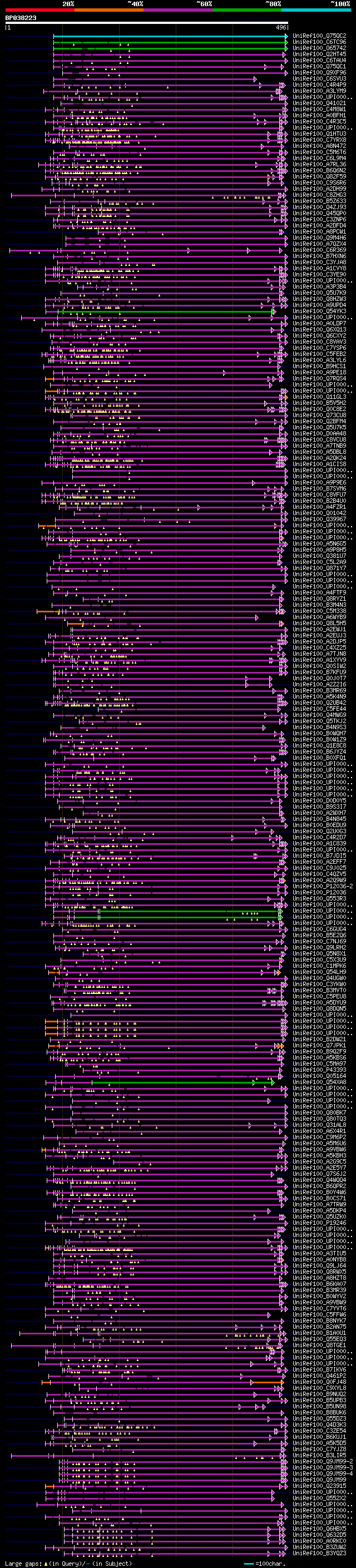Select label UniRef100_Q7JPK1
The image size is (356, 1568).
click(319, 1045)
